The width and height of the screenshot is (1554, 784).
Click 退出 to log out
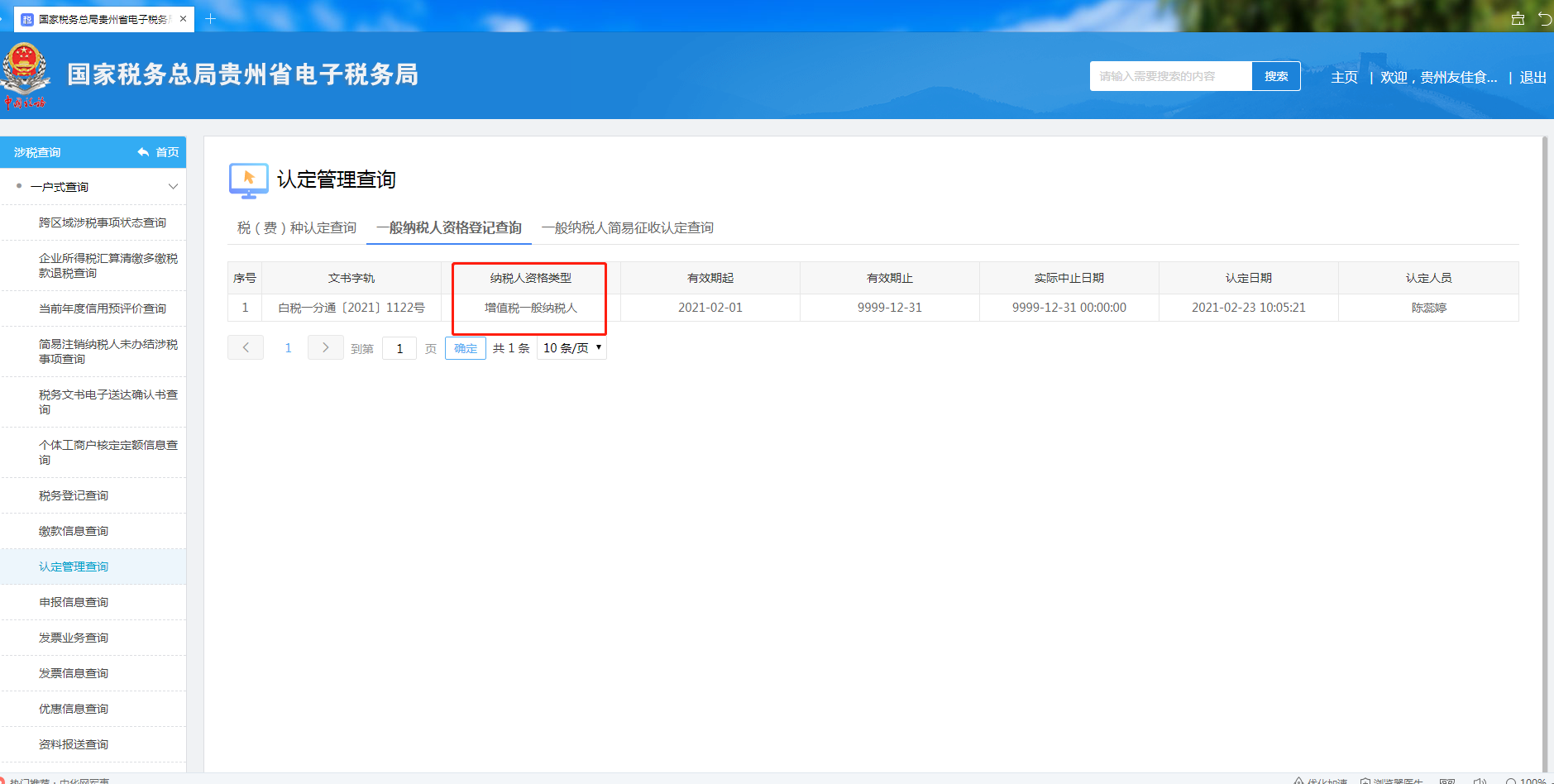coord(1532,77)
